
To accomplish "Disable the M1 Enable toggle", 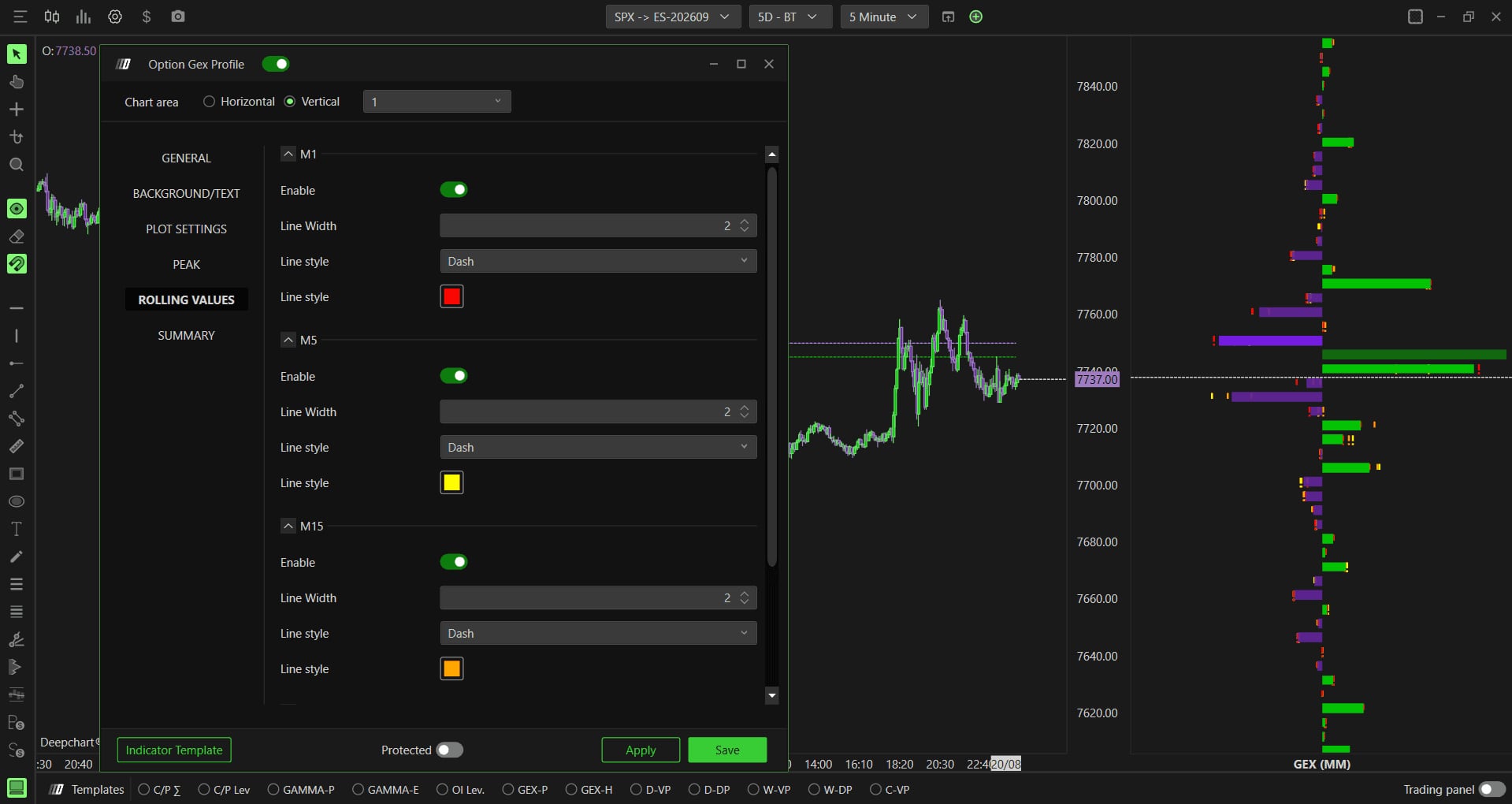I will coord(454,190).
